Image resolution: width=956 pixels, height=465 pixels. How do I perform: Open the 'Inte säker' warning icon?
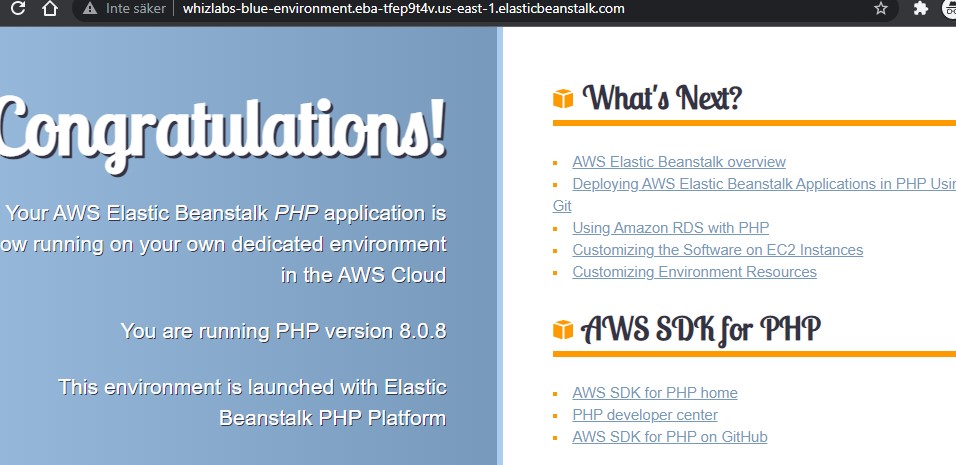tap(90, 9)
